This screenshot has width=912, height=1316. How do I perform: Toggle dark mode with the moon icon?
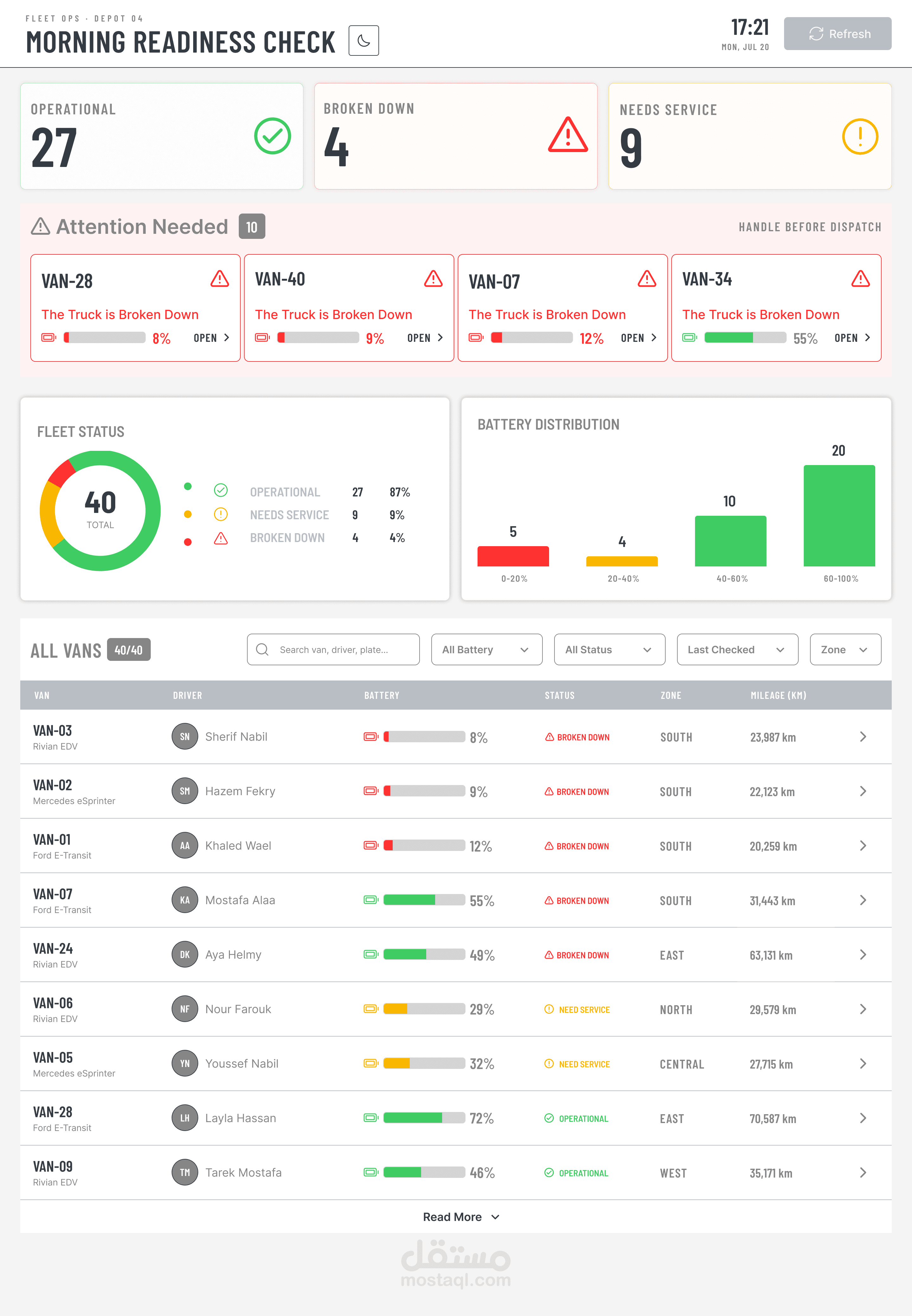pyautogui.click(x=364, y=41)
